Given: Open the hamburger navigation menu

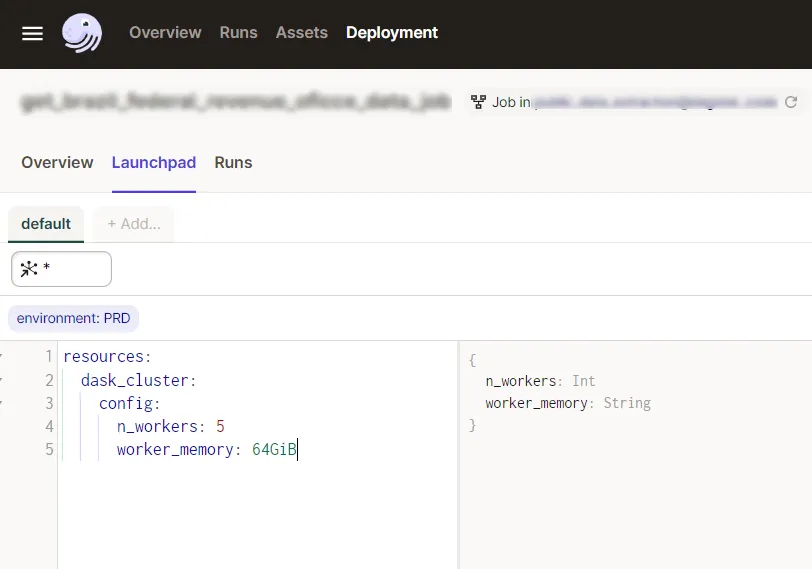Looking at the screenshot, I should 32,33.
